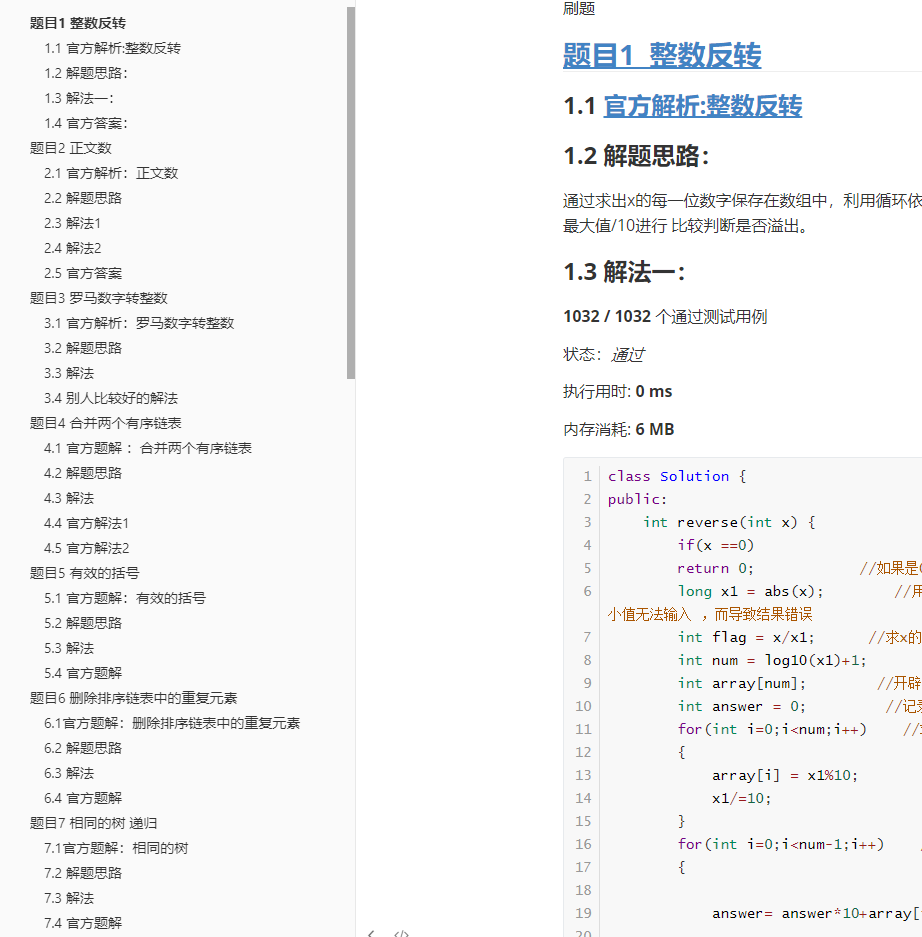Select outline item 5.2 解题思路
922x937 pixels.
[x=83, y=624]
